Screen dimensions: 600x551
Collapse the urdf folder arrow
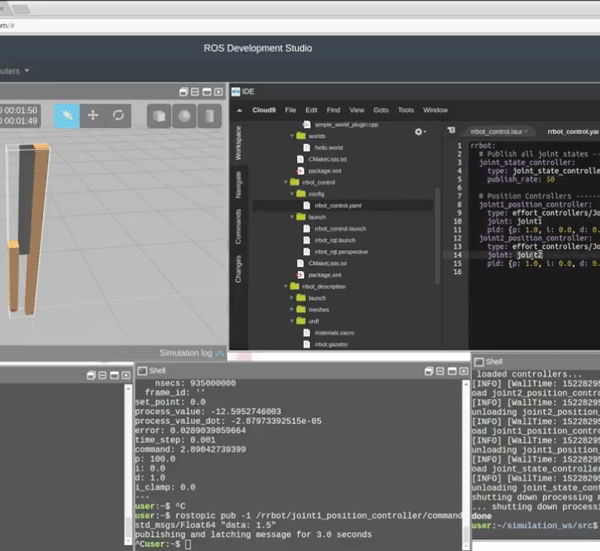click(292, 321)
